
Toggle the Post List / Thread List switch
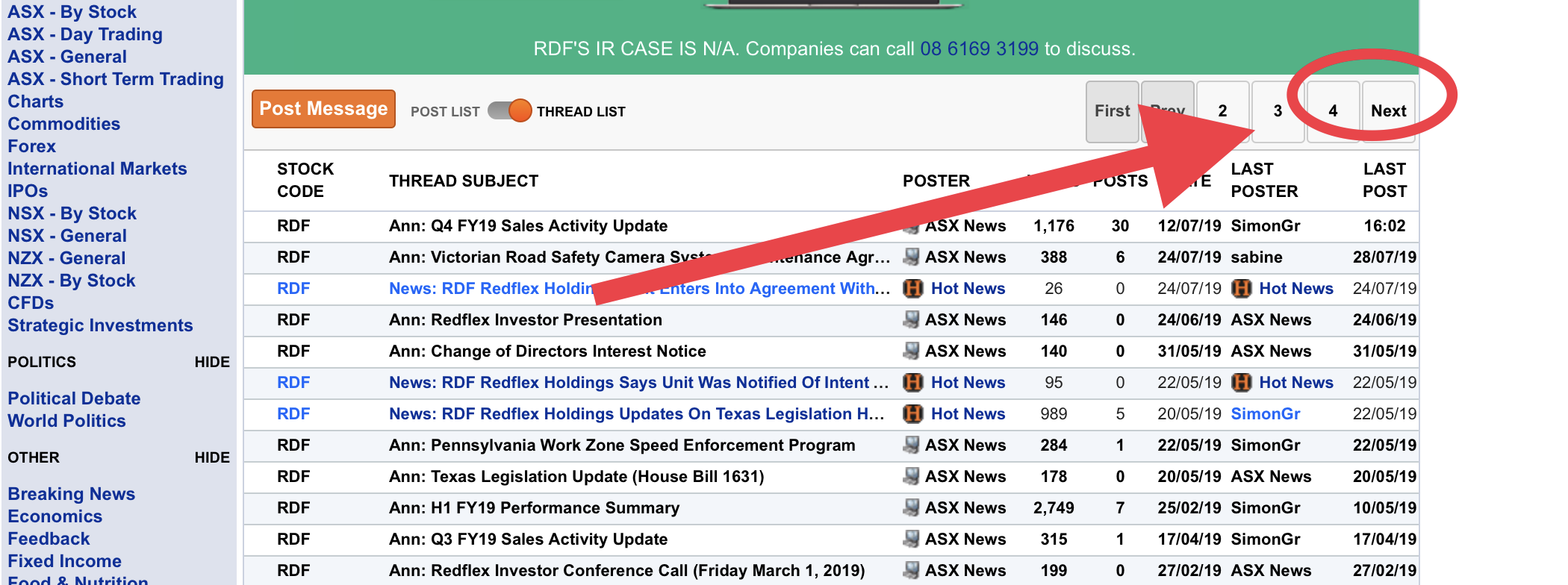point(509,110)
